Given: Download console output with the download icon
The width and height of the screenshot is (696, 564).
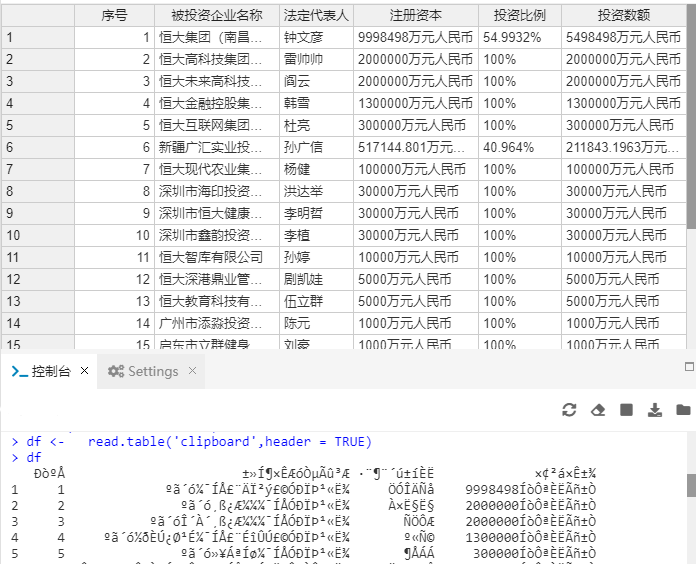Looking at the screenshot, I should [655, 410].
